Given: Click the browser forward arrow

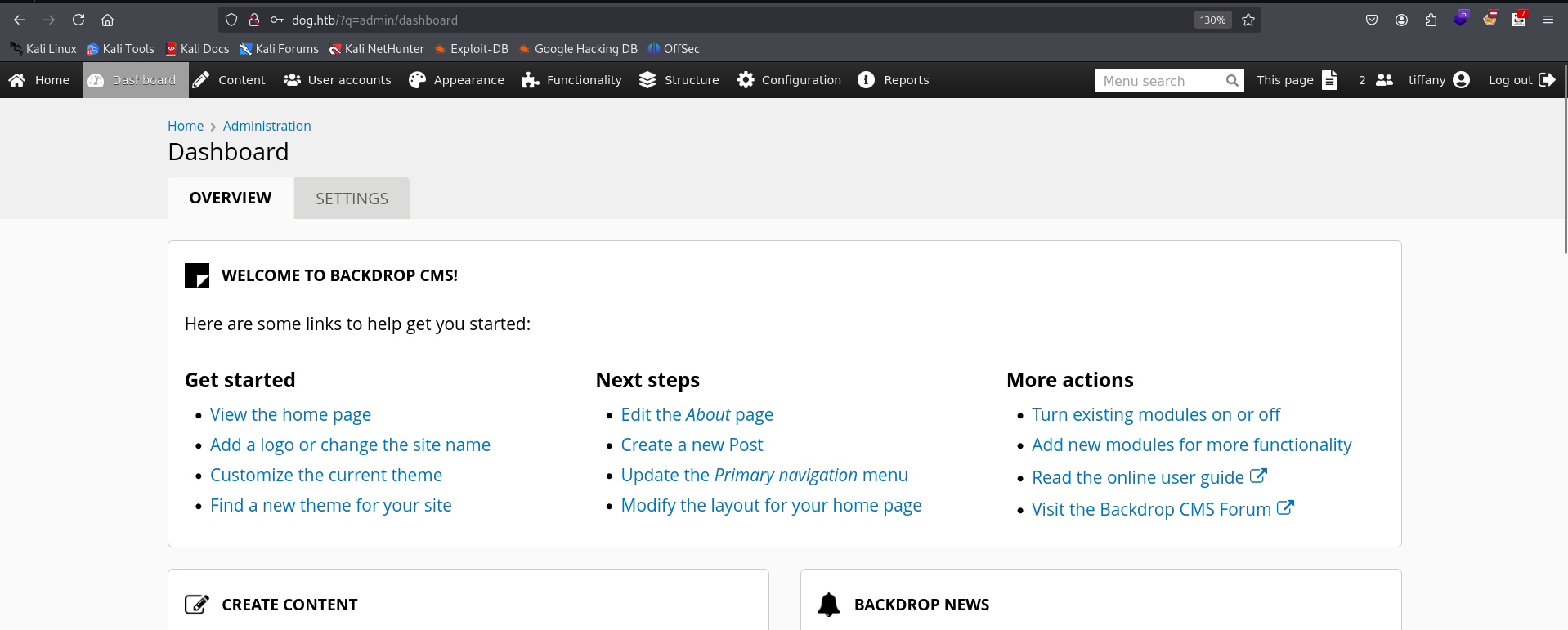Looking at the screenshot, I should 49,20.
